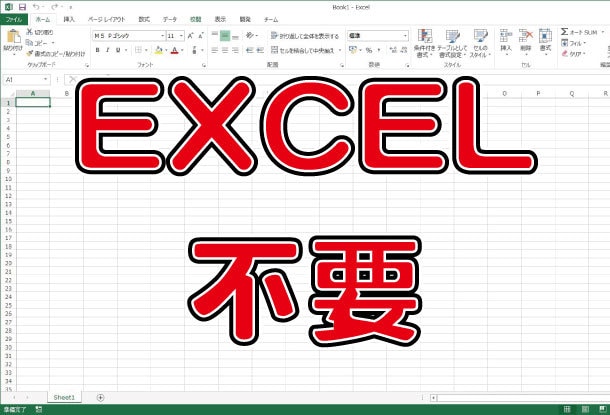Toggle center horizontal alignment
610x415 pixels.
coord(225,50)
